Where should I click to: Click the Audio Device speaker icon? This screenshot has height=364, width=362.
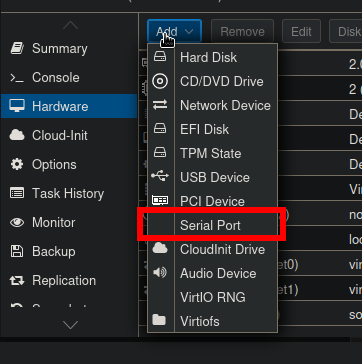pos(160,273)
